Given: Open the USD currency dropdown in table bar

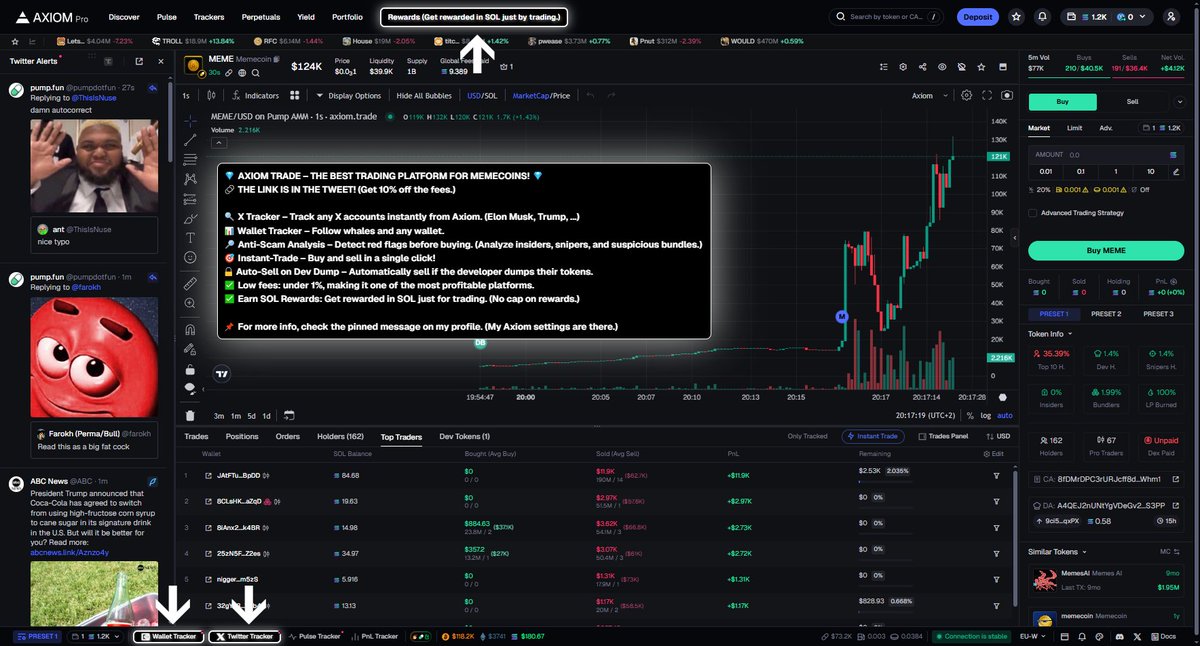Looking at the screenshot, I should 996,436.
